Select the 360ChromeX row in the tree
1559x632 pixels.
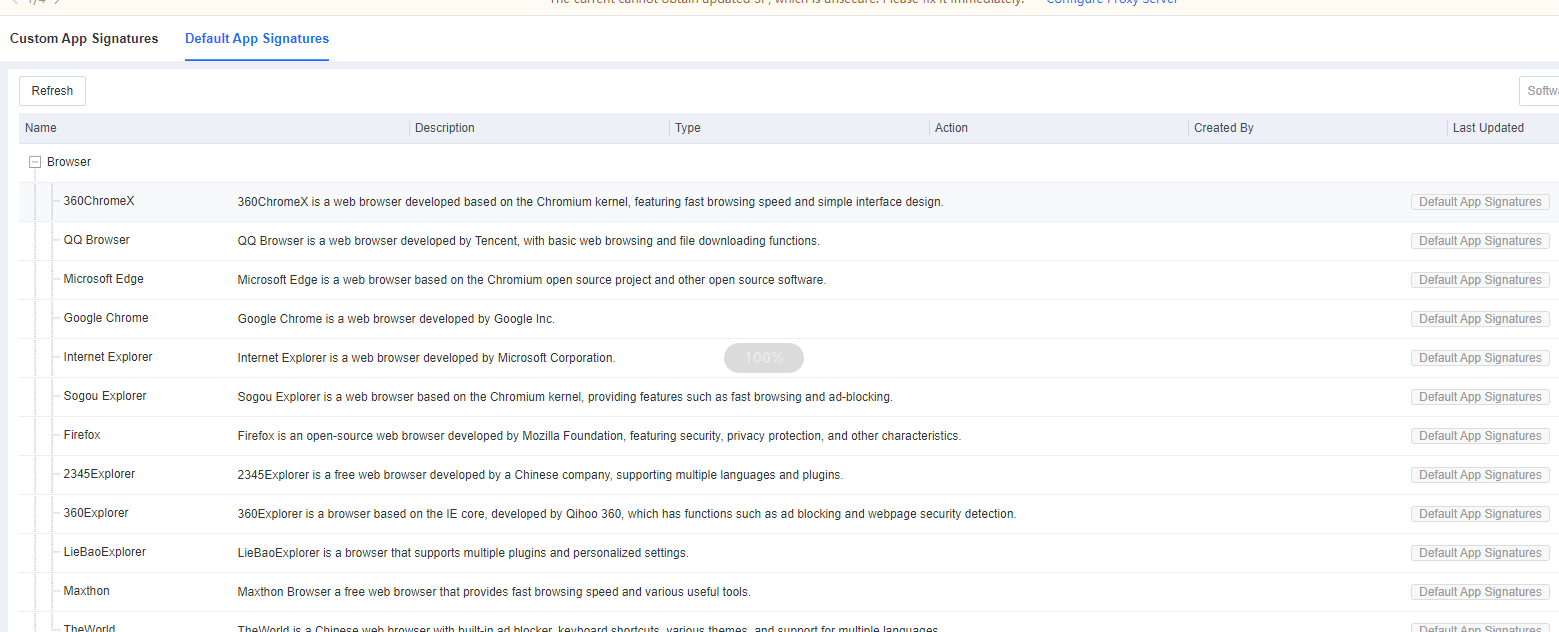click(99, 201)
